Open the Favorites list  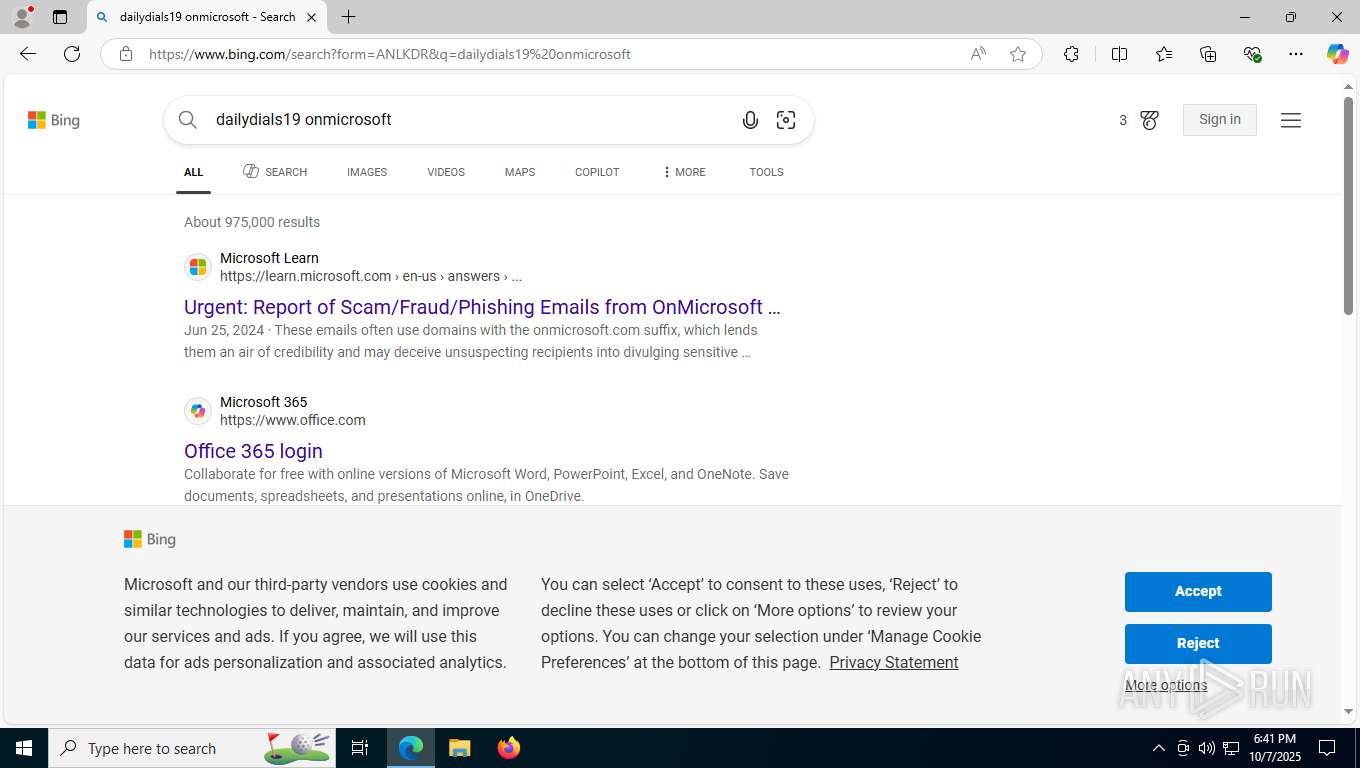tap(1164, 54)
